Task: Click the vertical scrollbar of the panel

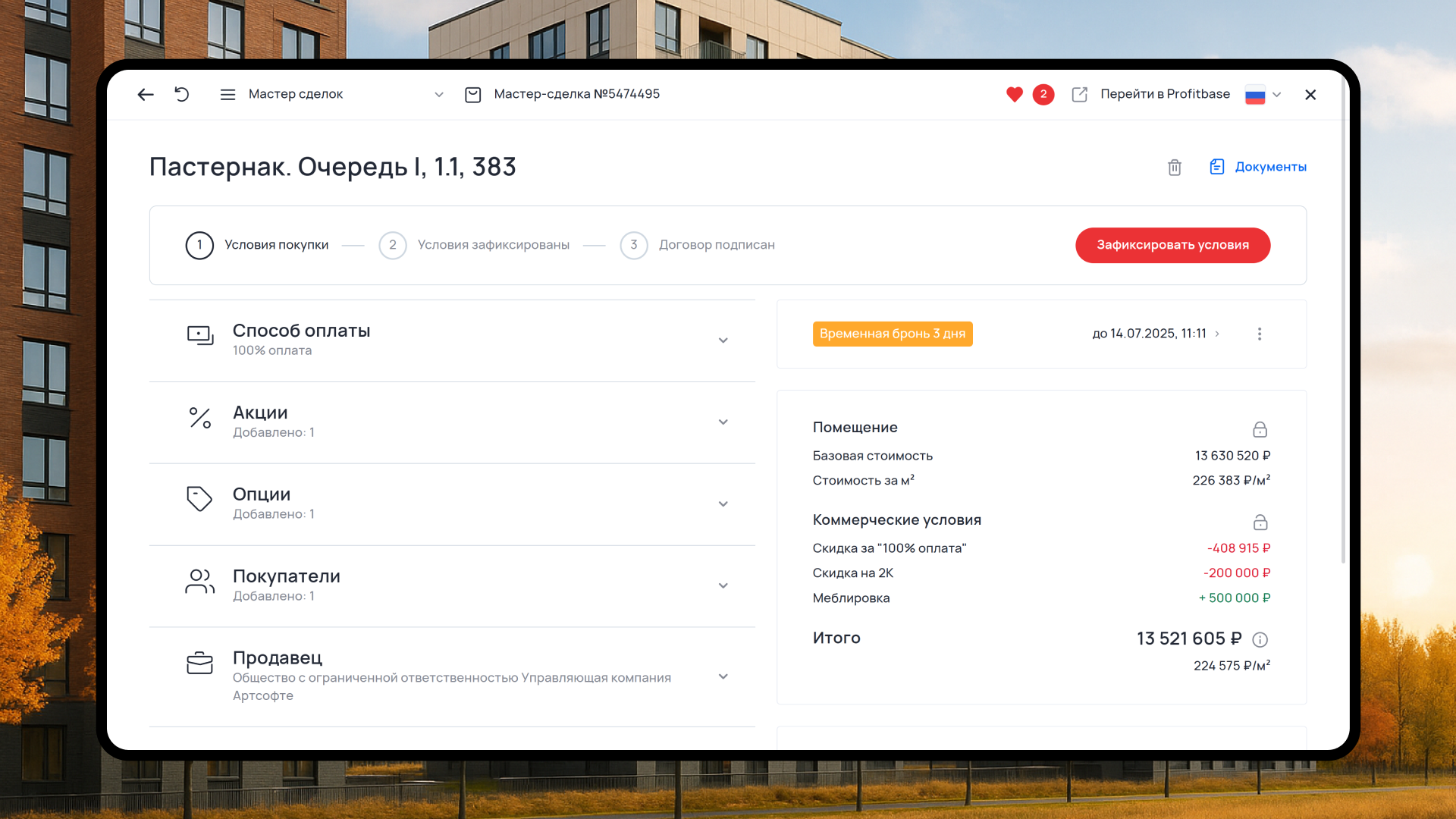Action: point(1344,318)
